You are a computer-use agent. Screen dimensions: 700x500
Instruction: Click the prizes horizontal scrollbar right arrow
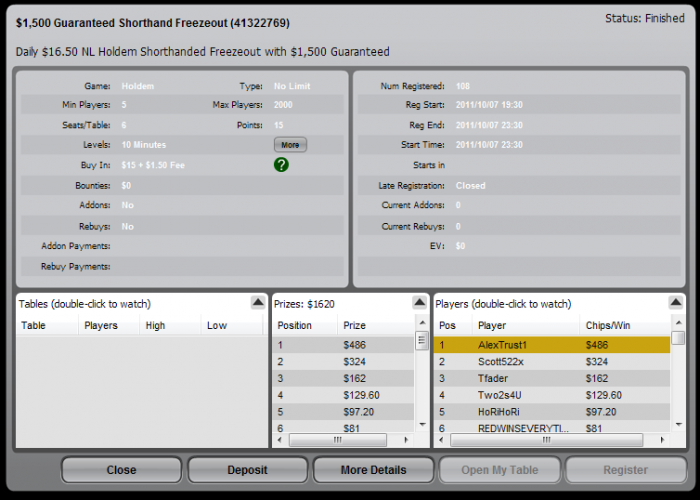click(406, 440)
